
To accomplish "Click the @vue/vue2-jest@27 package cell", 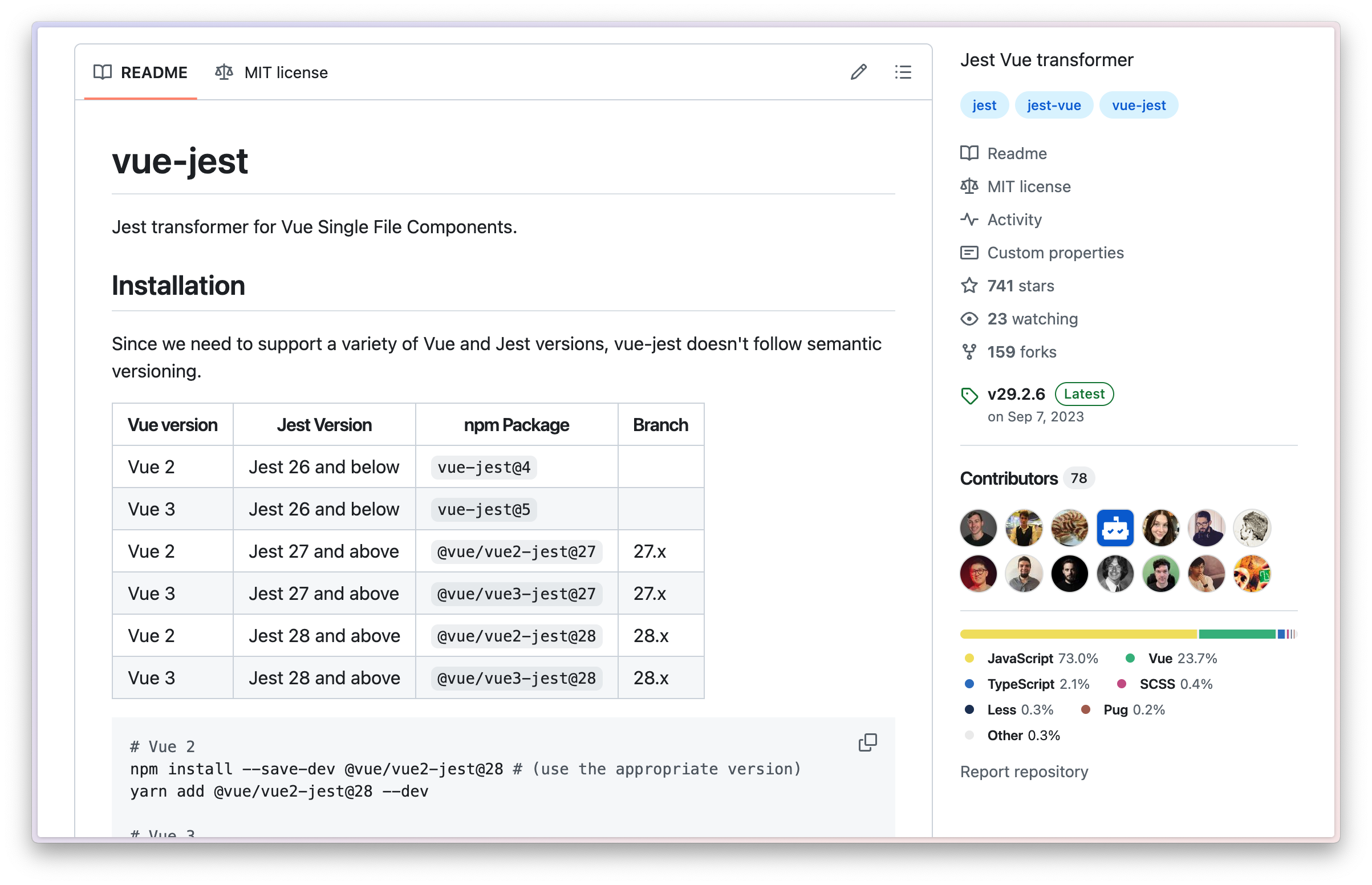I will point(516,551).
